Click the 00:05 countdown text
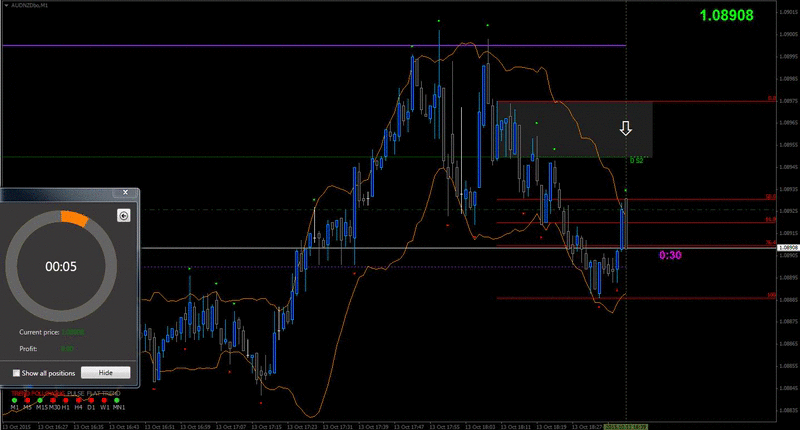The image size is (800, 430). 61,266
